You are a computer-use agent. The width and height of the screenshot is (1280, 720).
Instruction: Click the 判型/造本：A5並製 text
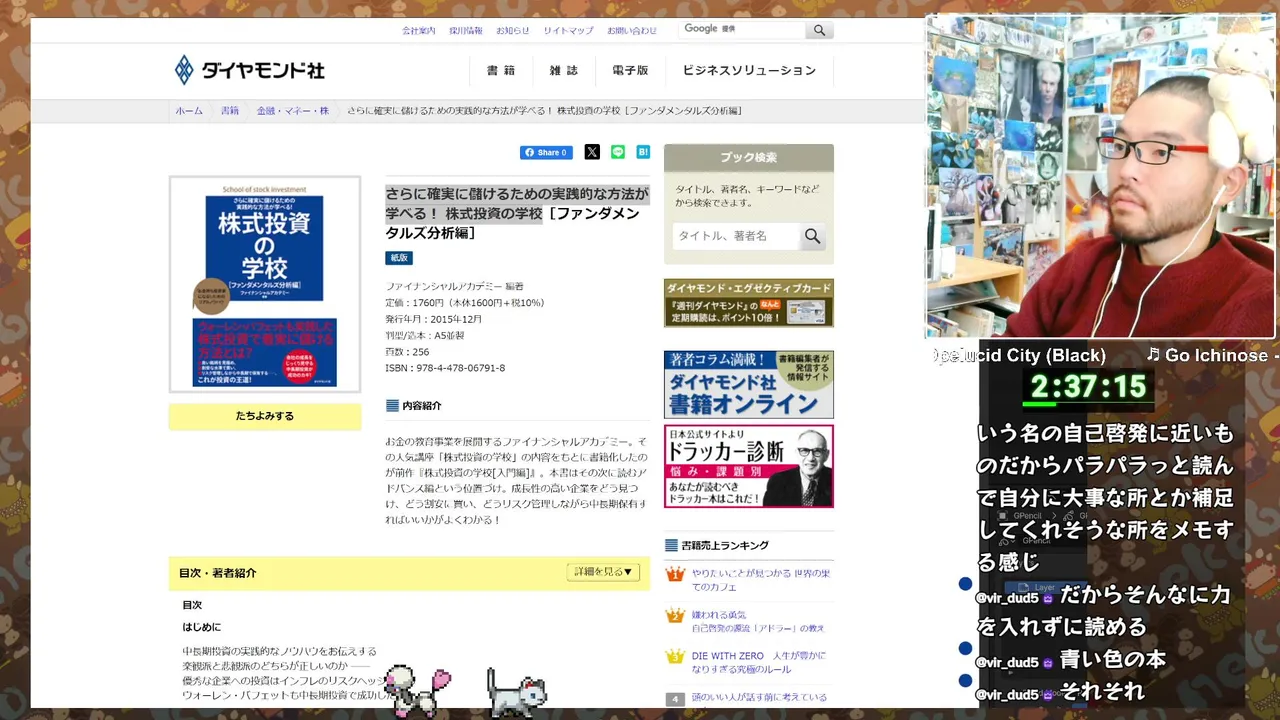pos(425,335)
